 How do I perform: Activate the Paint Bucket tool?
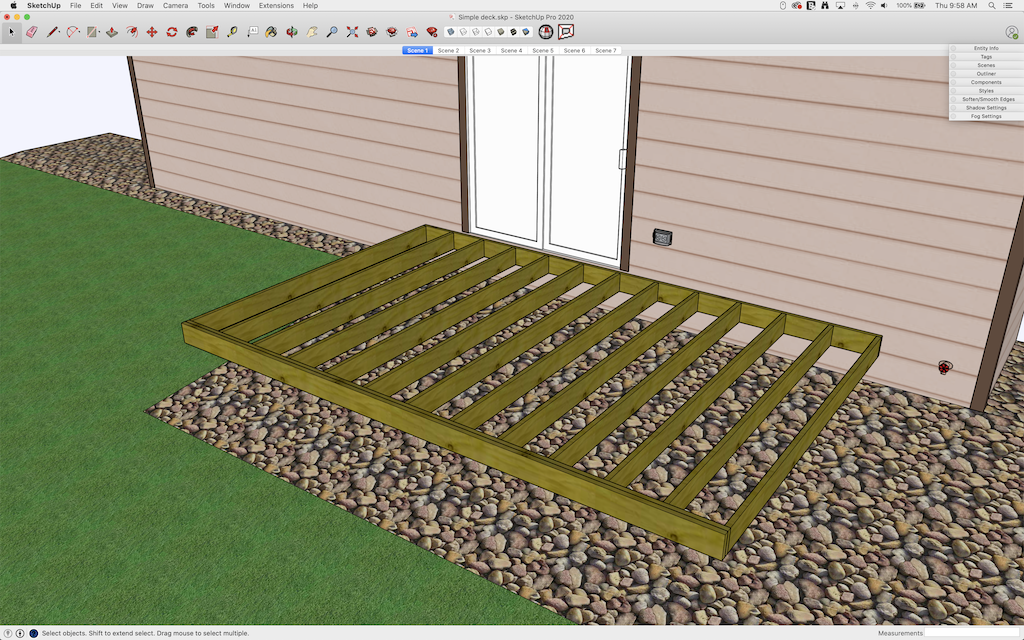coord(271,32)
